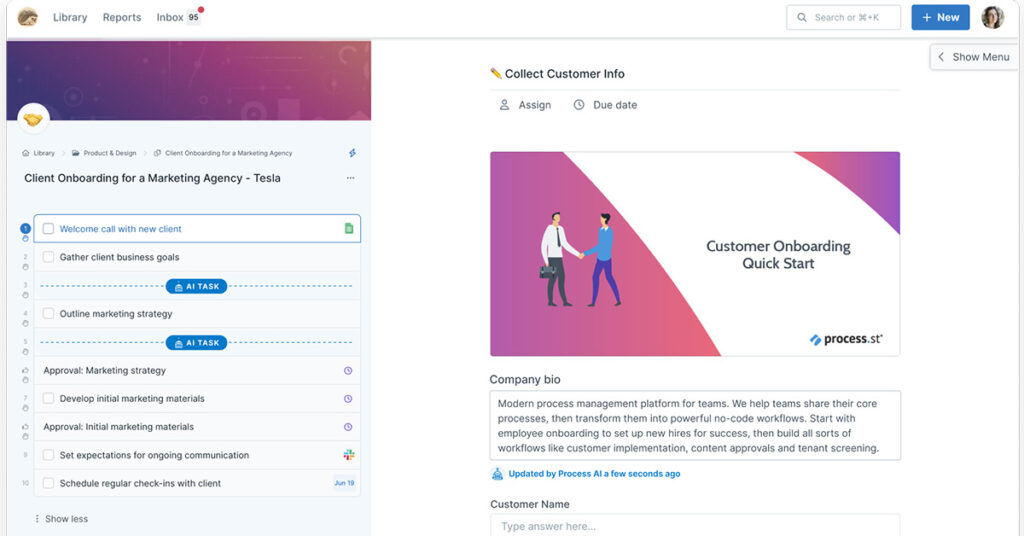The height and width of the screenshot is (536, 1024).
Task: Mark Outline marketing strategy as complete
Action: click(48, 314)
